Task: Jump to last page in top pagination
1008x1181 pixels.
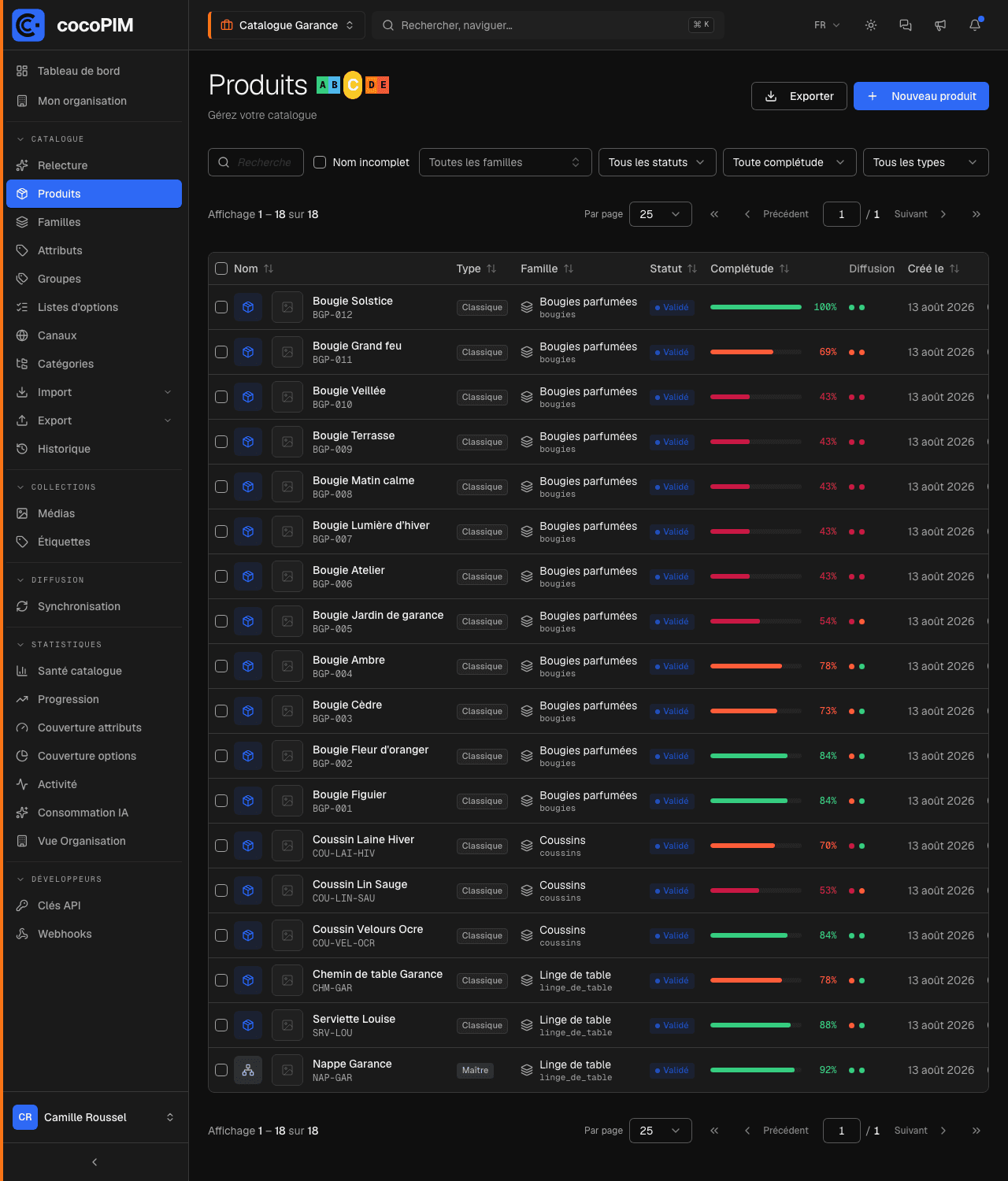Action: click(x=976, y=214)
